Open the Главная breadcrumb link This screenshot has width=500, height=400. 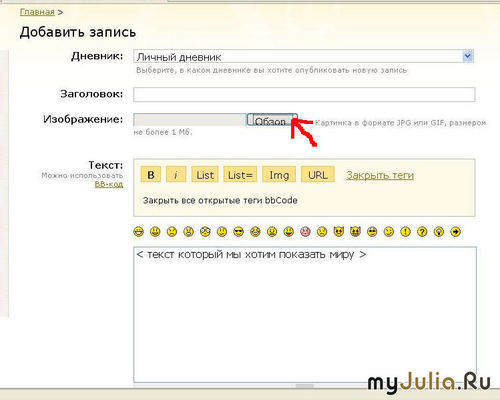point(37,12)
